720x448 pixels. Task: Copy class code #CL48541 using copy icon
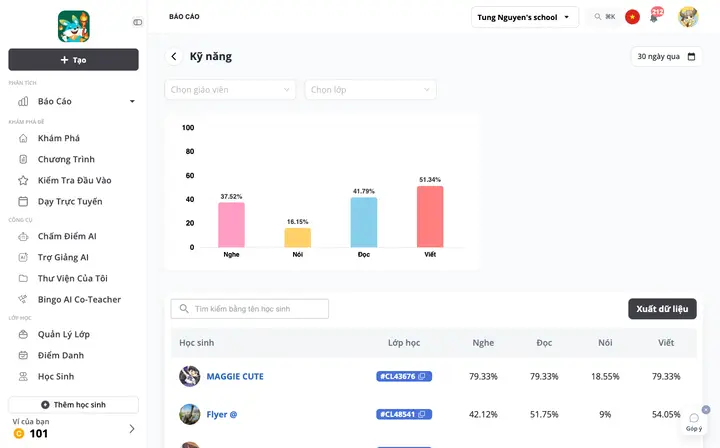pyautogui.click(x=422, y=414)
